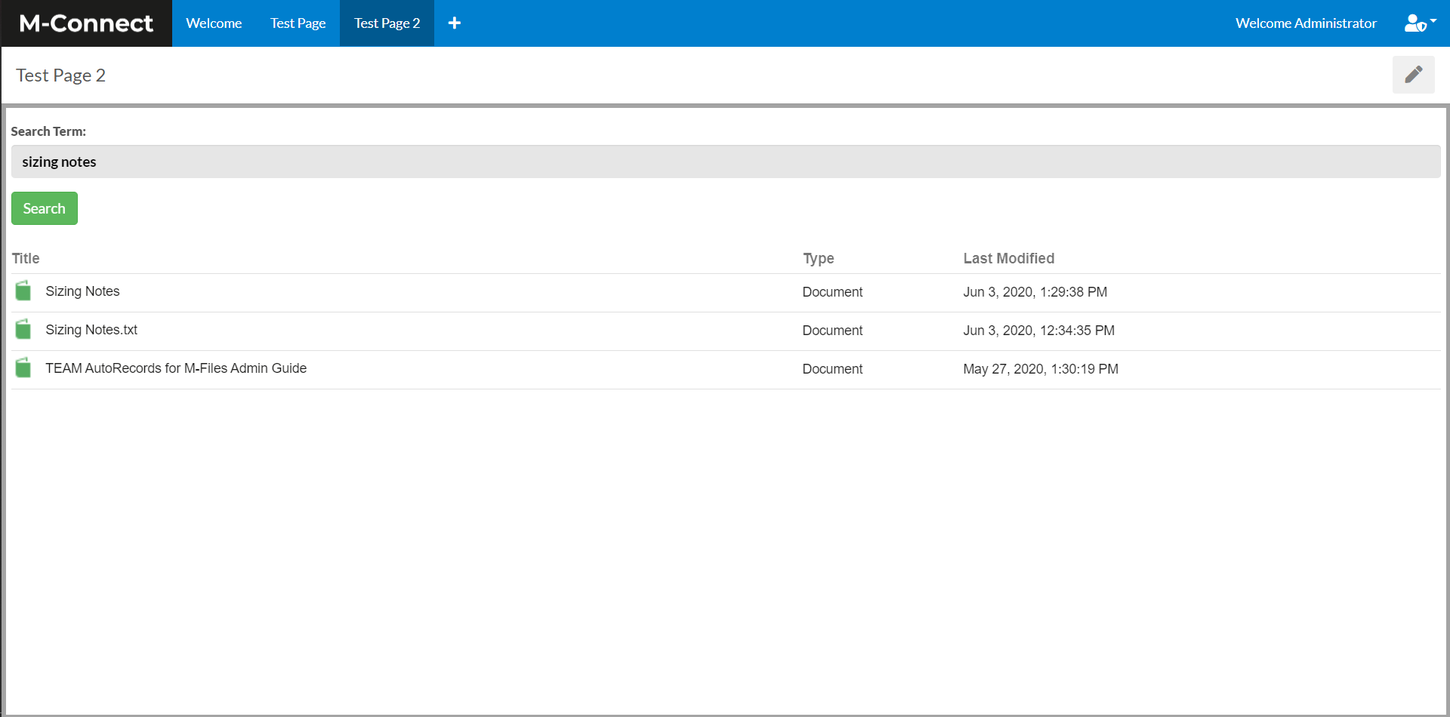The width and height of the screenshot is (1450, 717).
Task: Click the Type column header
Action: (818, 258)
